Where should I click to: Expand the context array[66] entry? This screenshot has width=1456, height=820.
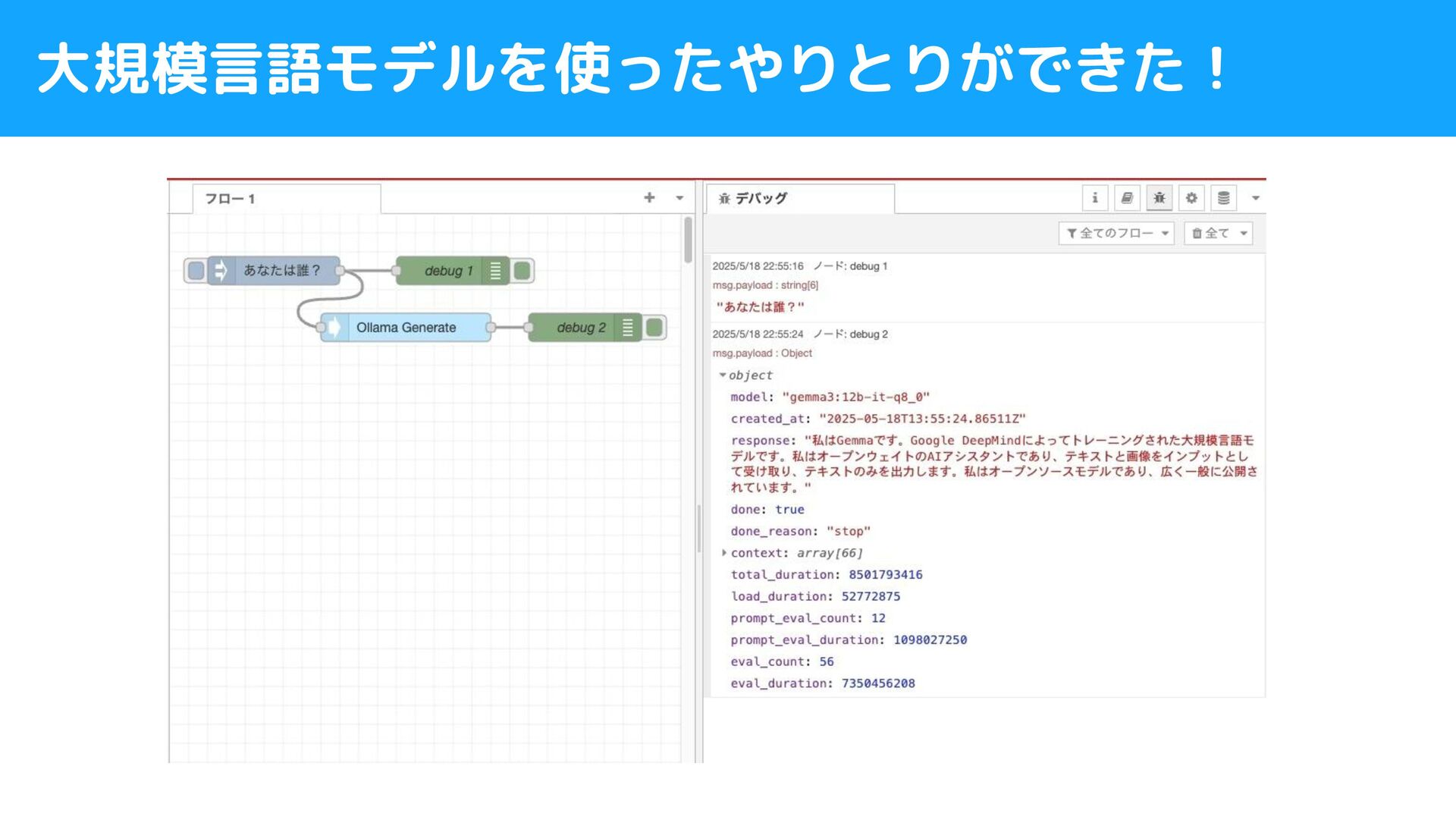[724, 553]
